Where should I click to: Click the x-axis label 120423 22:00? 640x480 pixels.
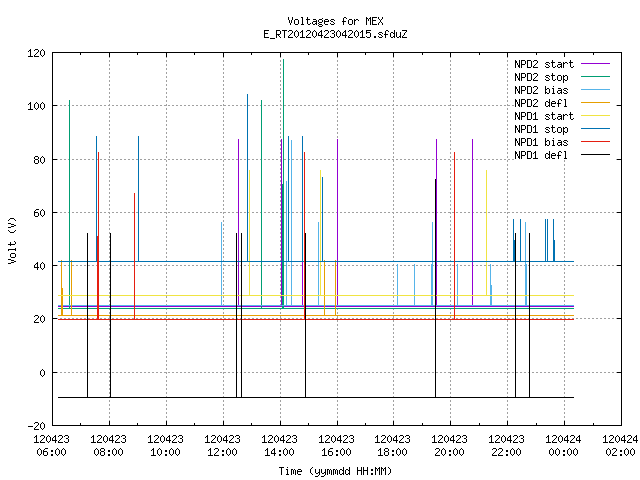[x=507, y=446]
